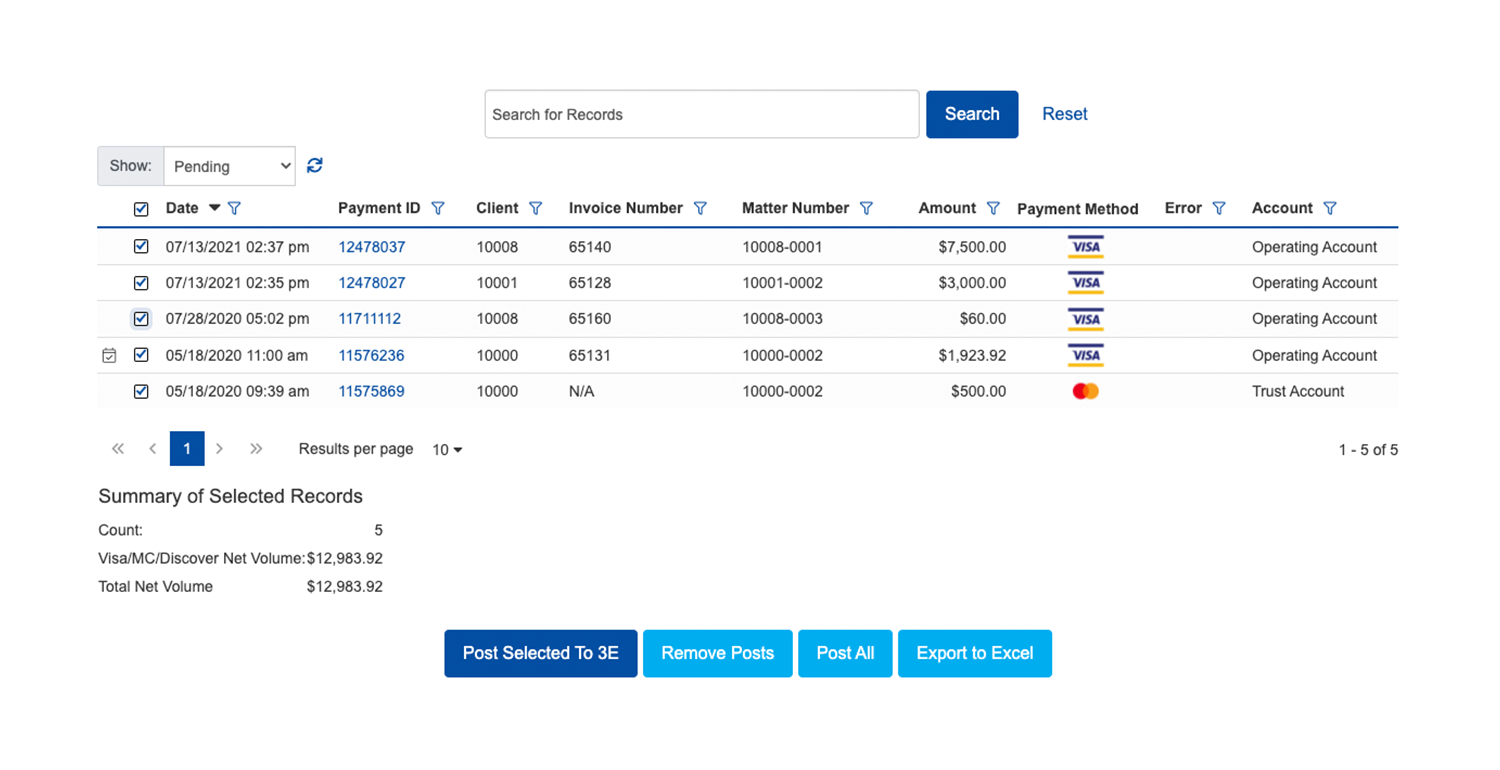Open the Invoice Number filter icon
This screenshot has height=770, width=1500.
coord(700,208)
